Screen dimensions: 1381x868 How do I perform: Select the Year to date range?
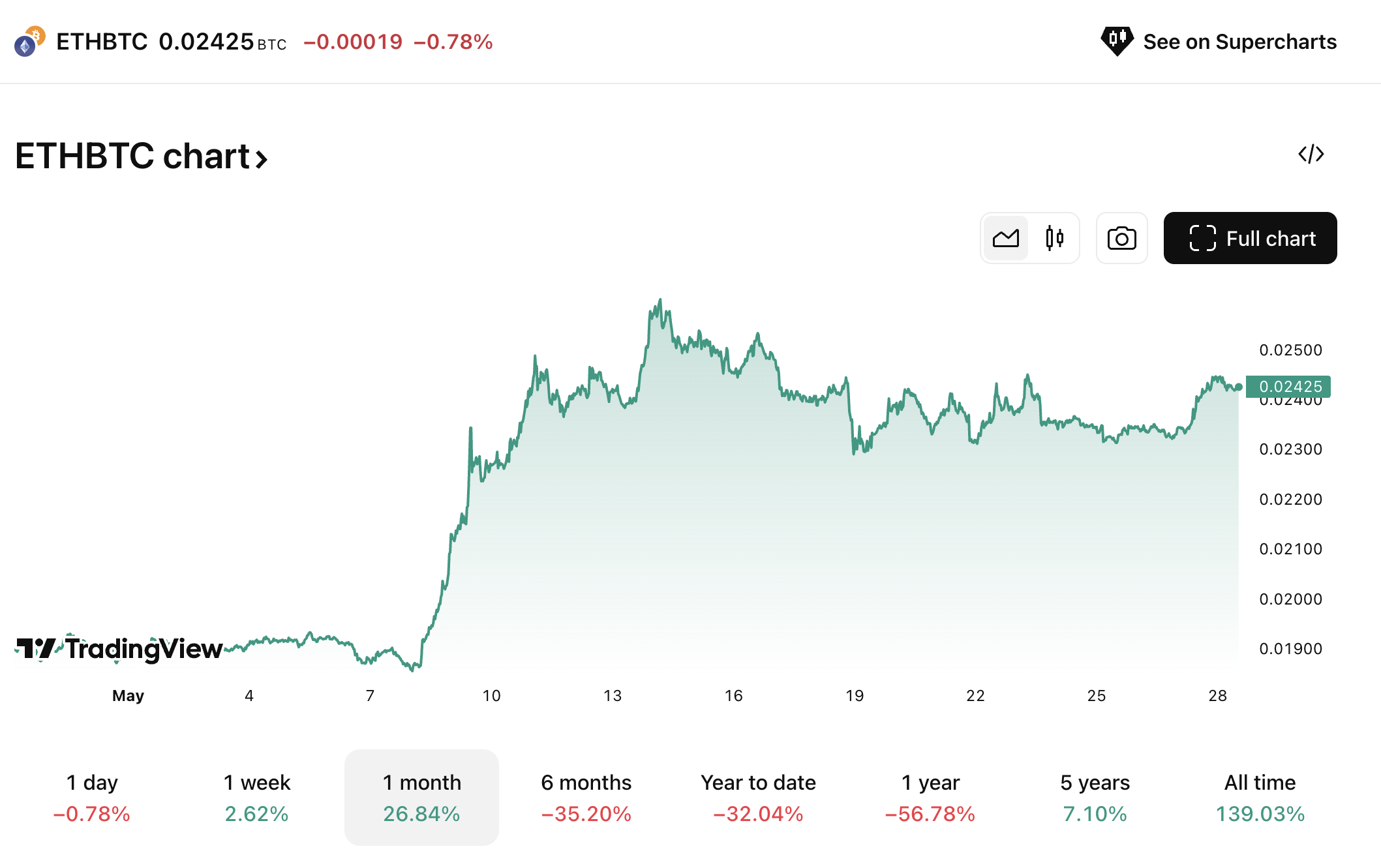[758, 798]
